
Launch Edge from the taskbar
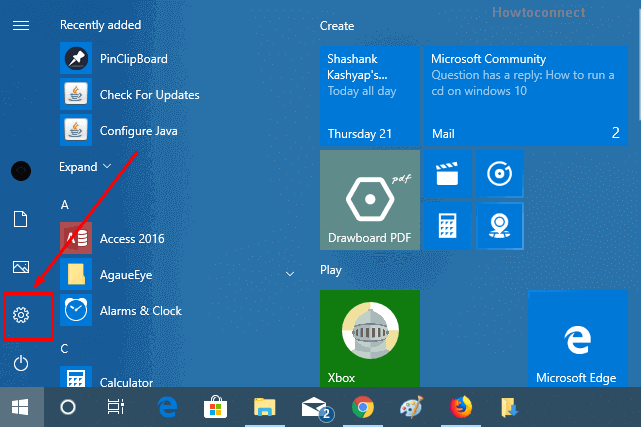(x=167, y=407)
